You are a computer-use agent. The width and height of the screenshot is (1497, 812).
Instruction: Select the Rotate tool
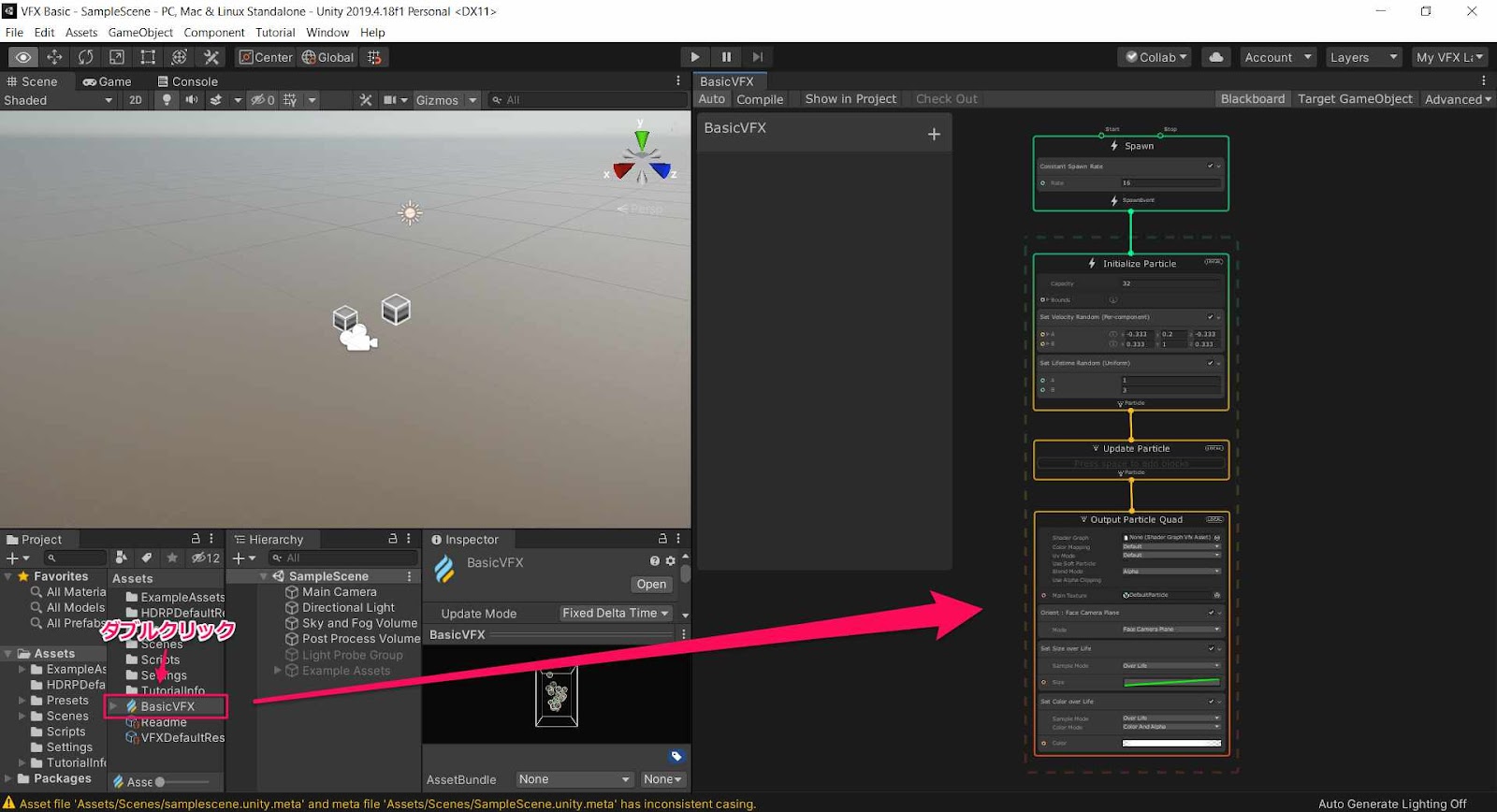point(86,57)
